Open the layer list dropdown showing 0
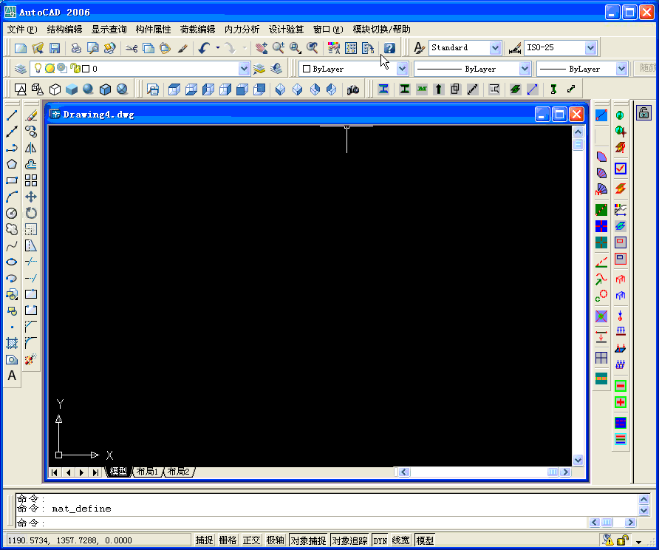 click(244, 68)
